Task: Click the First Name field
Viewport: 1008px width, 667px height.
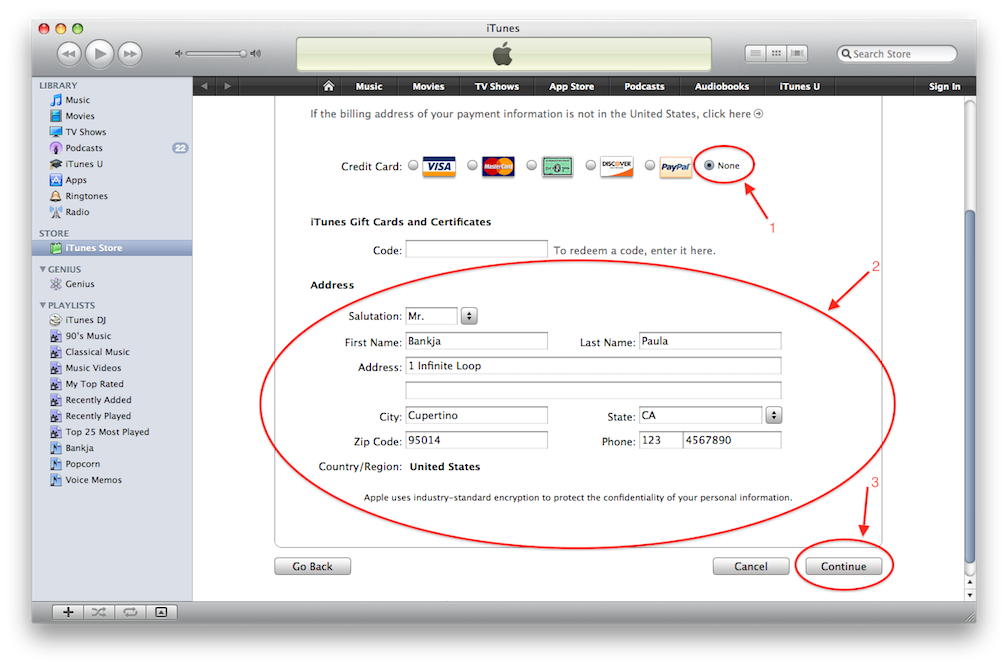Action: [476, 341]
